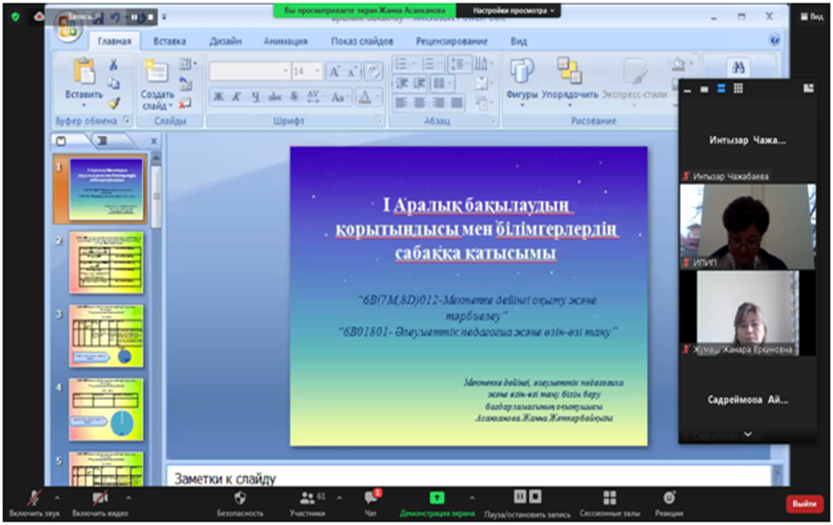Screen dimensions: 833x525
Task: Switch to the Вставка ribbon tab
Action: (x=170, y=41)
